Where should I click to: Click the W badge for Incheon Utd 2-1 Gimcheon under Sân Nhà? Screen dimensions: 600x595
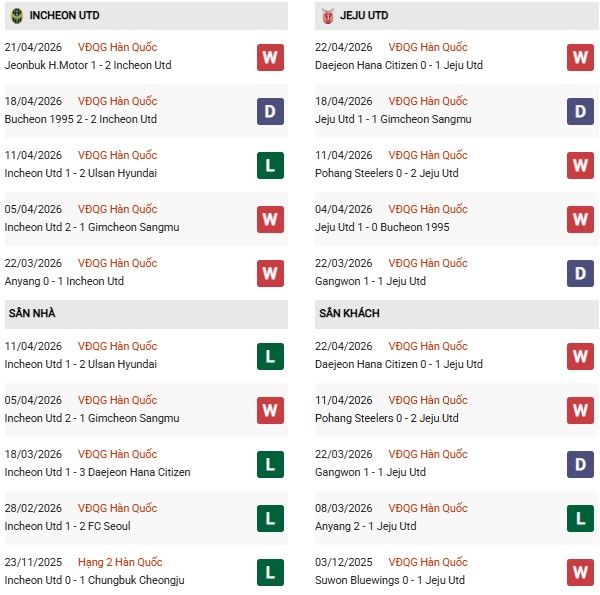click(x=269, y=410)
